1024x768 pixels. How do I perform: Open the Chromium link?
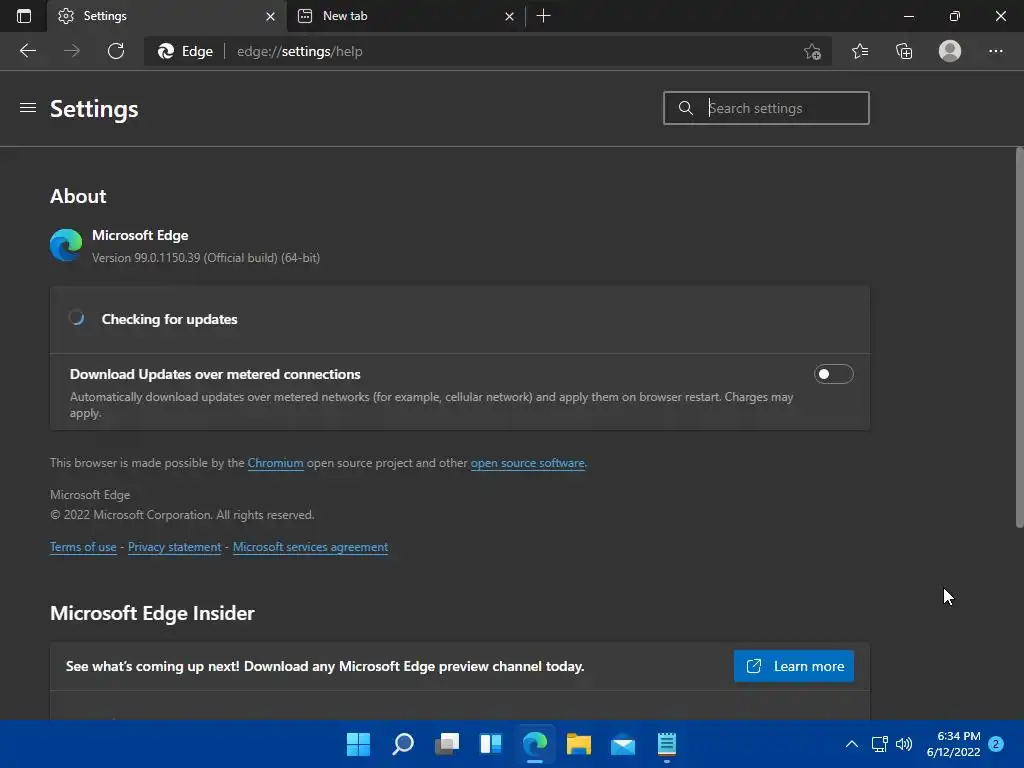[275, 463]
